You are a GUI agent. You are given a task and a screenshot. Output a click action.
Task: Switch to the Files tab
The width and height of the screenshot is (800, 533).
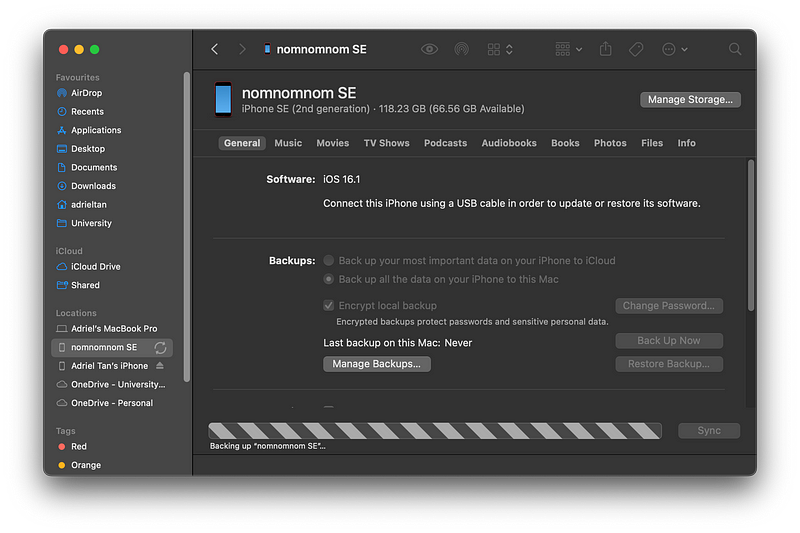[x=652, y=143]
